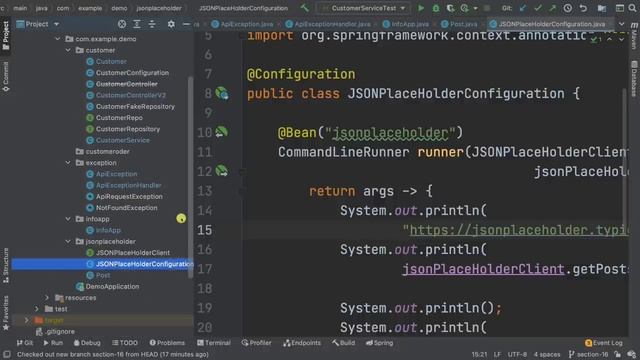640x360 pixels.
Task: Click the run anything window icon
Action: click(620, 8)
